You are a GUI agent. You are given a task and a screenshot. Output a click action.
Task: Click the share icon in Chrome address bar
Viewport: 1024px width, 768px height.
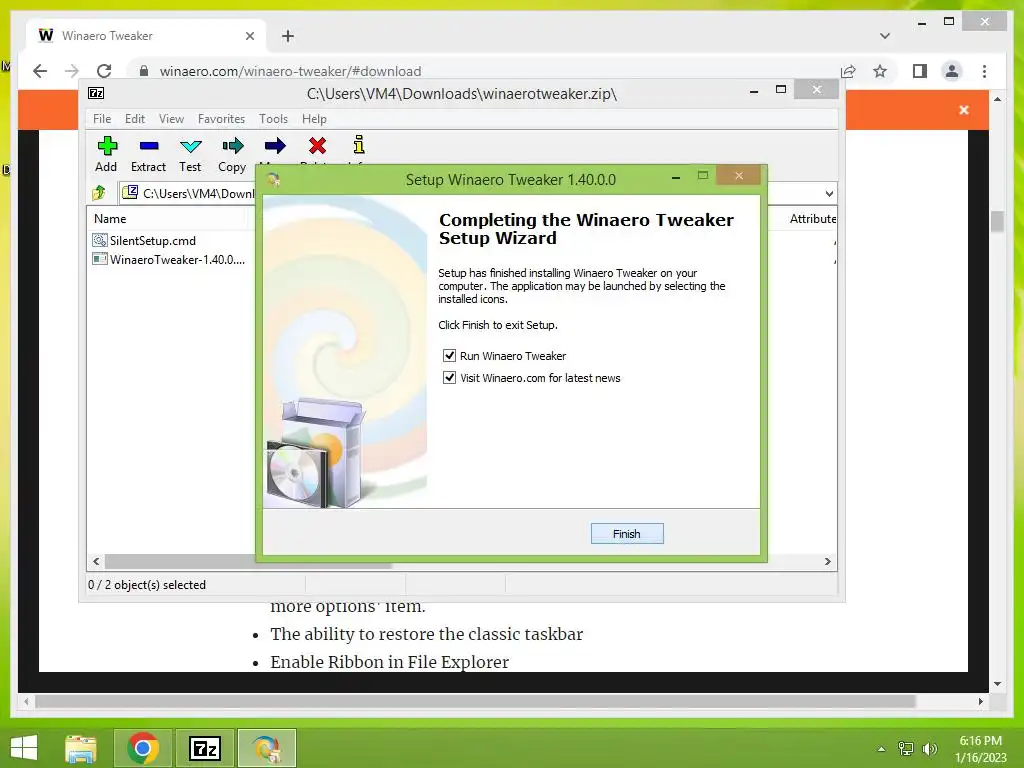pyautogui.click(x=848, y=71)
